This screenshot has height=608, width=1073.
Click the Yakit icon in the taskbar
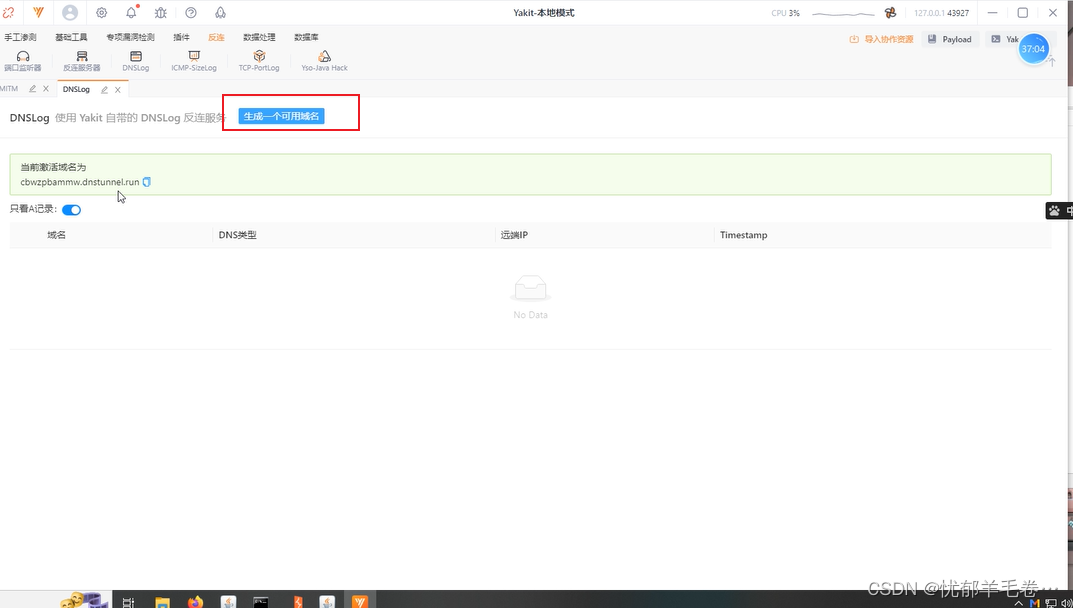[360, 602]
